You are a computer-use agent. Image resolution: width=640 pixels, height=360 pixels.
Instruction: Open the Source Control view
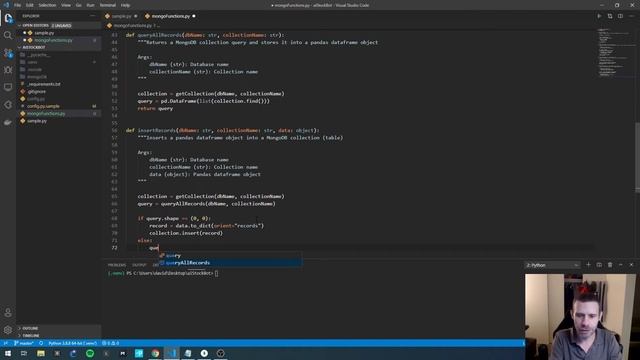tap(8, 53)
